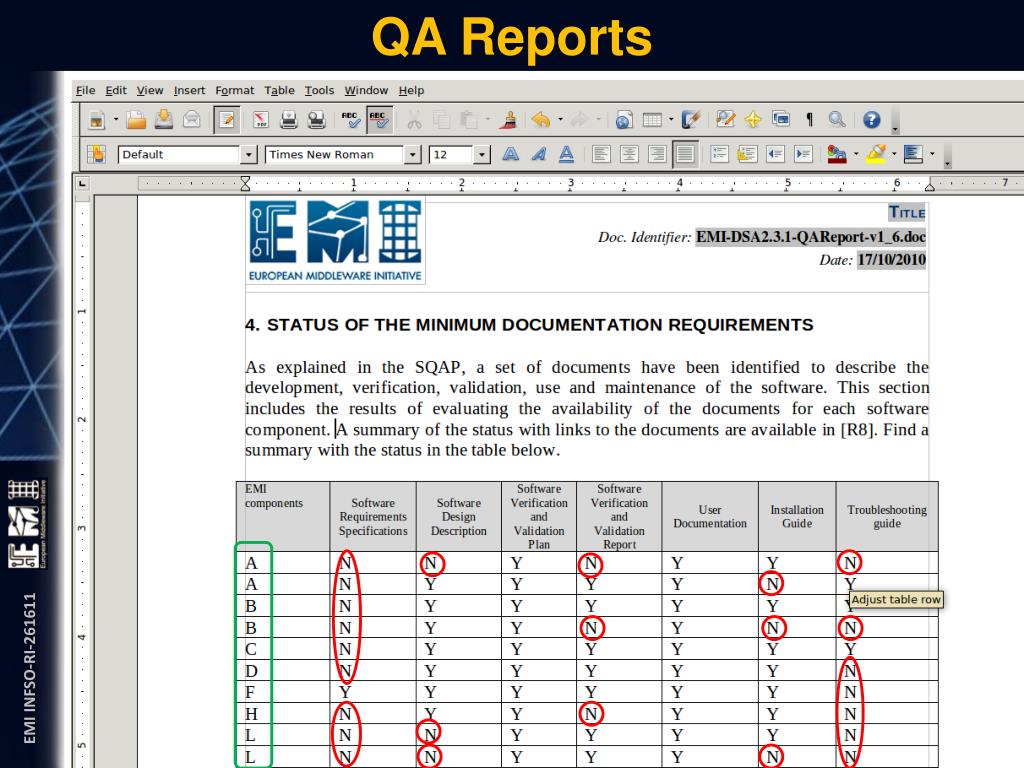
Task: Open the Format menu
Action: (x=234, y=90)
